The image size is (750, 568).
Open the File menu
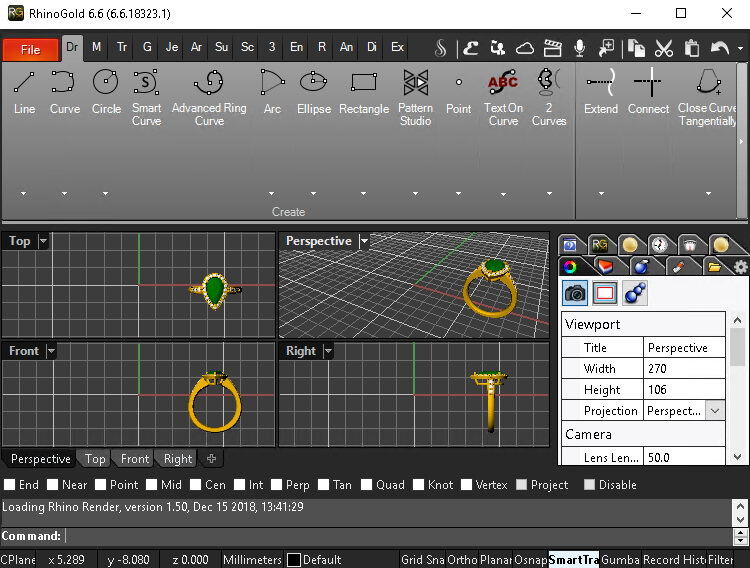click(30, 49)
